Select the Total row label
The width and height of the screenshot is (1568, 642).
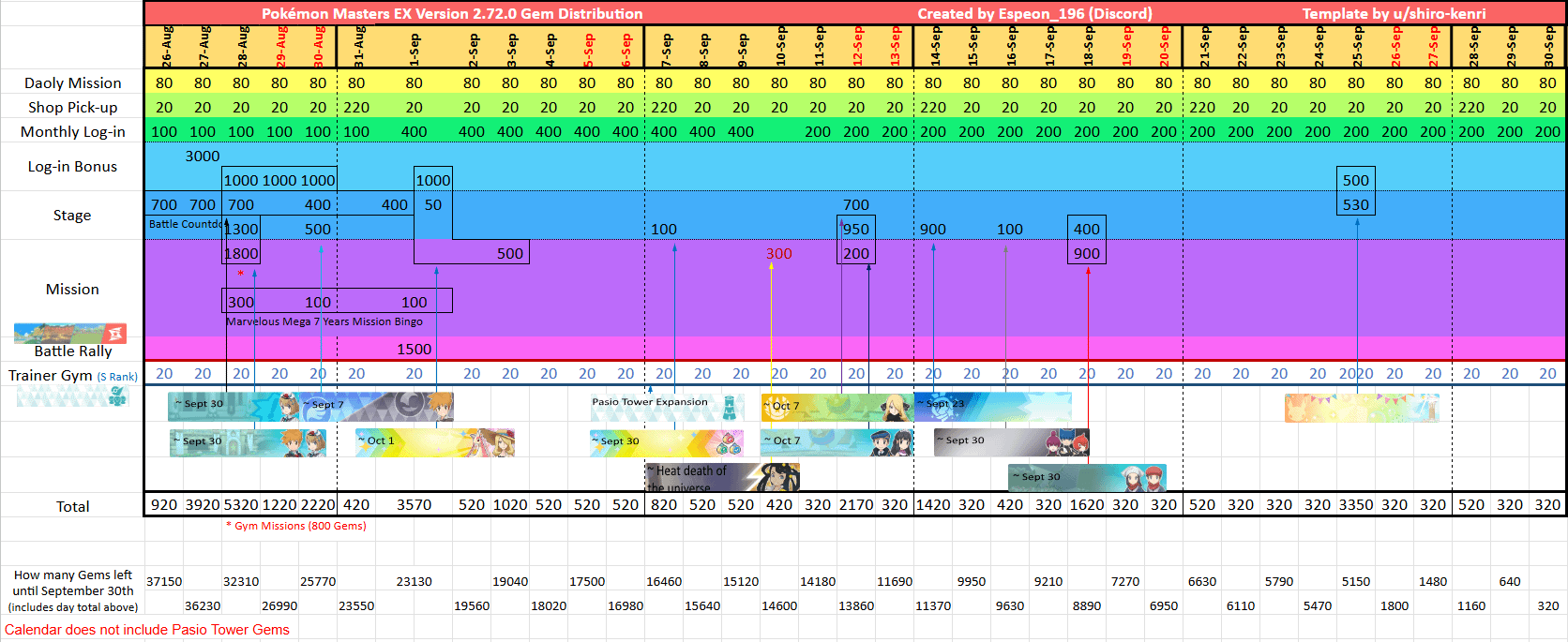click(72, 506)
